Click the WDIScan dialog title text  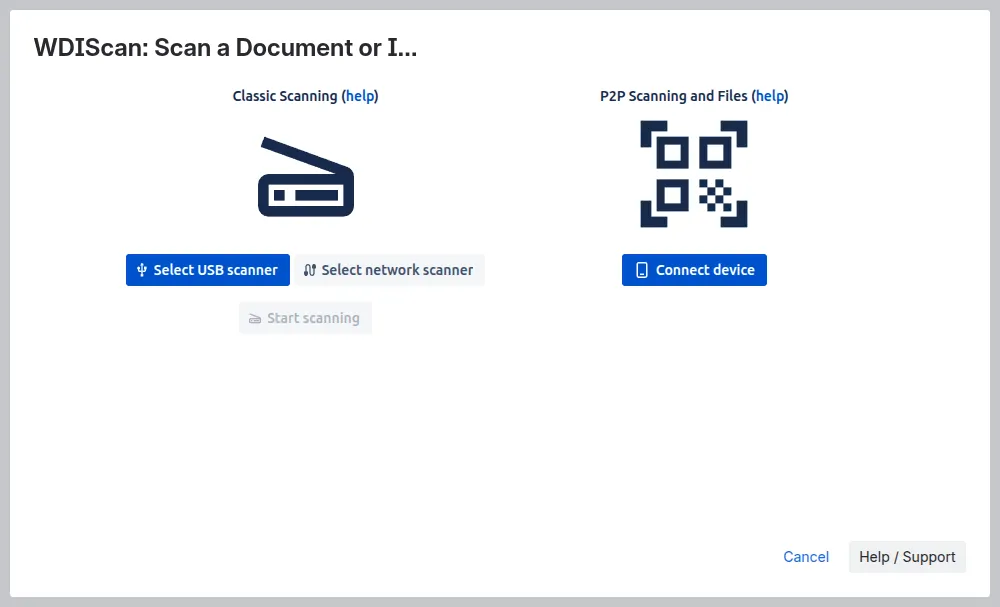[225, 48]
